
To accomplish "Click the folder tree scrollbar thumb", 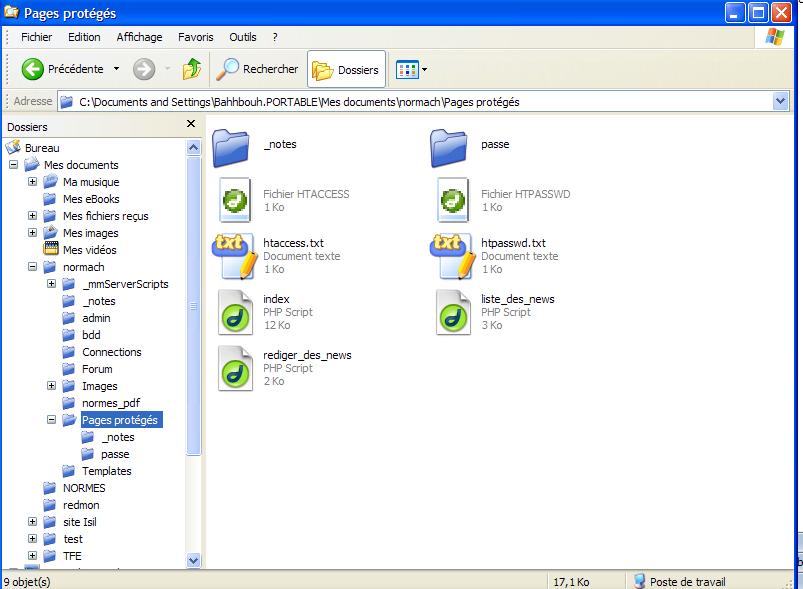I will point(194,305).
